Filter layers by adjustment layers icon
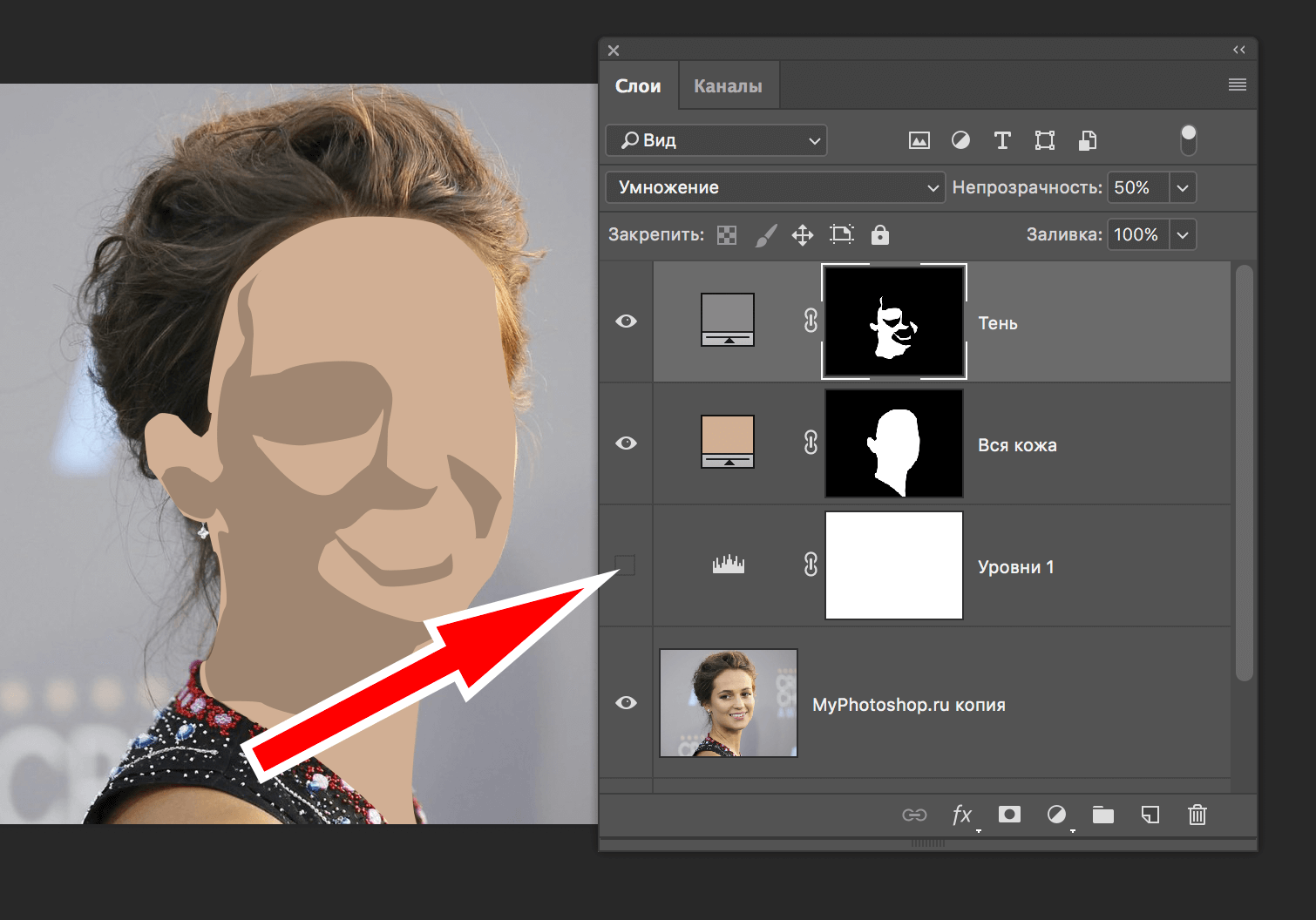 (960, 140)
